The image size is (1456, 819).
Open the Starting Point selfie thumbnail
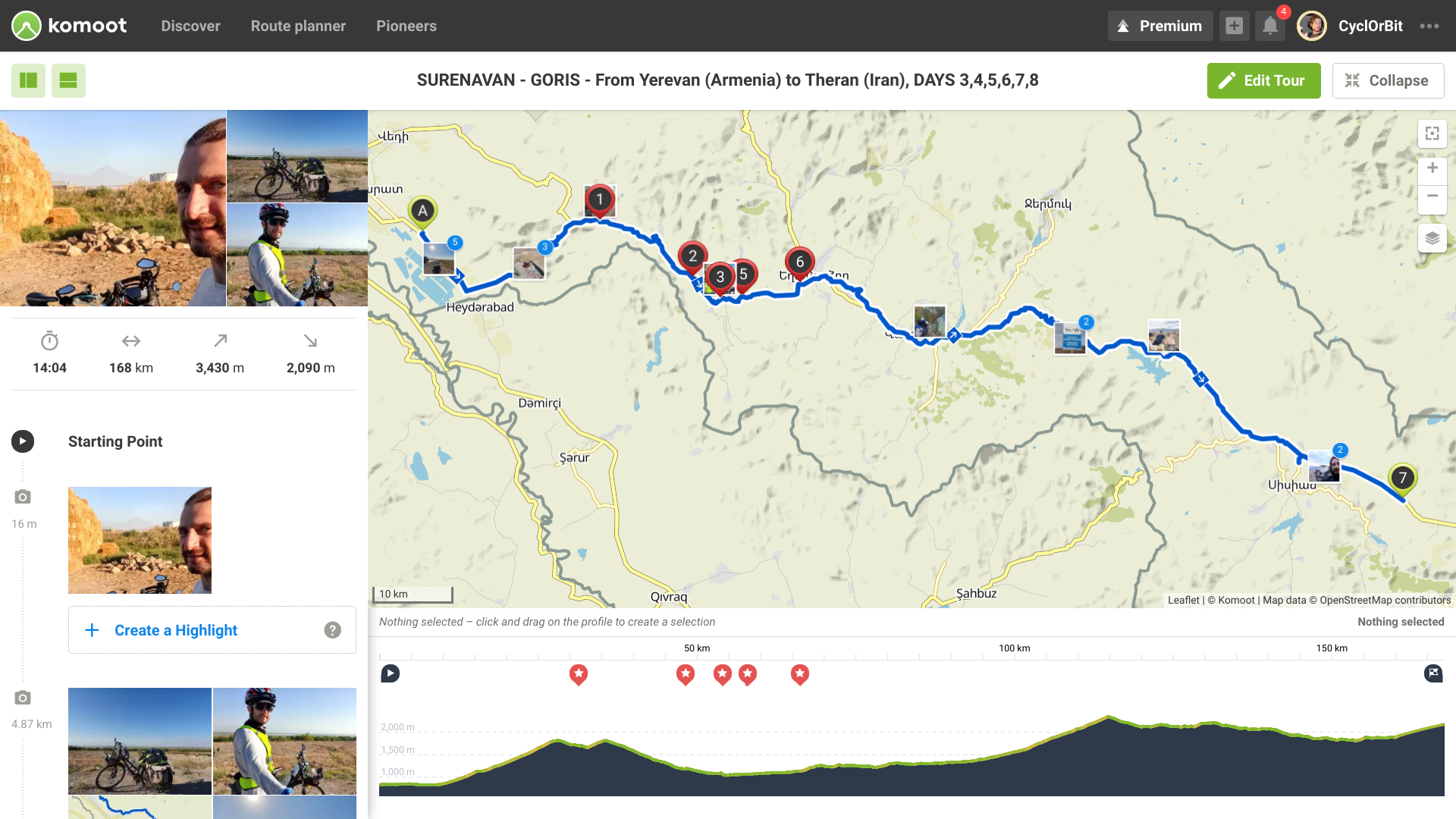[x=140, y=540]
